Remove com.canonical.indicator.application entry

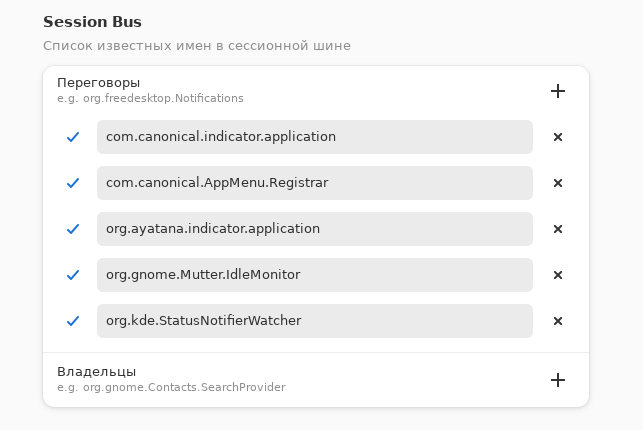tap(558, 137)
